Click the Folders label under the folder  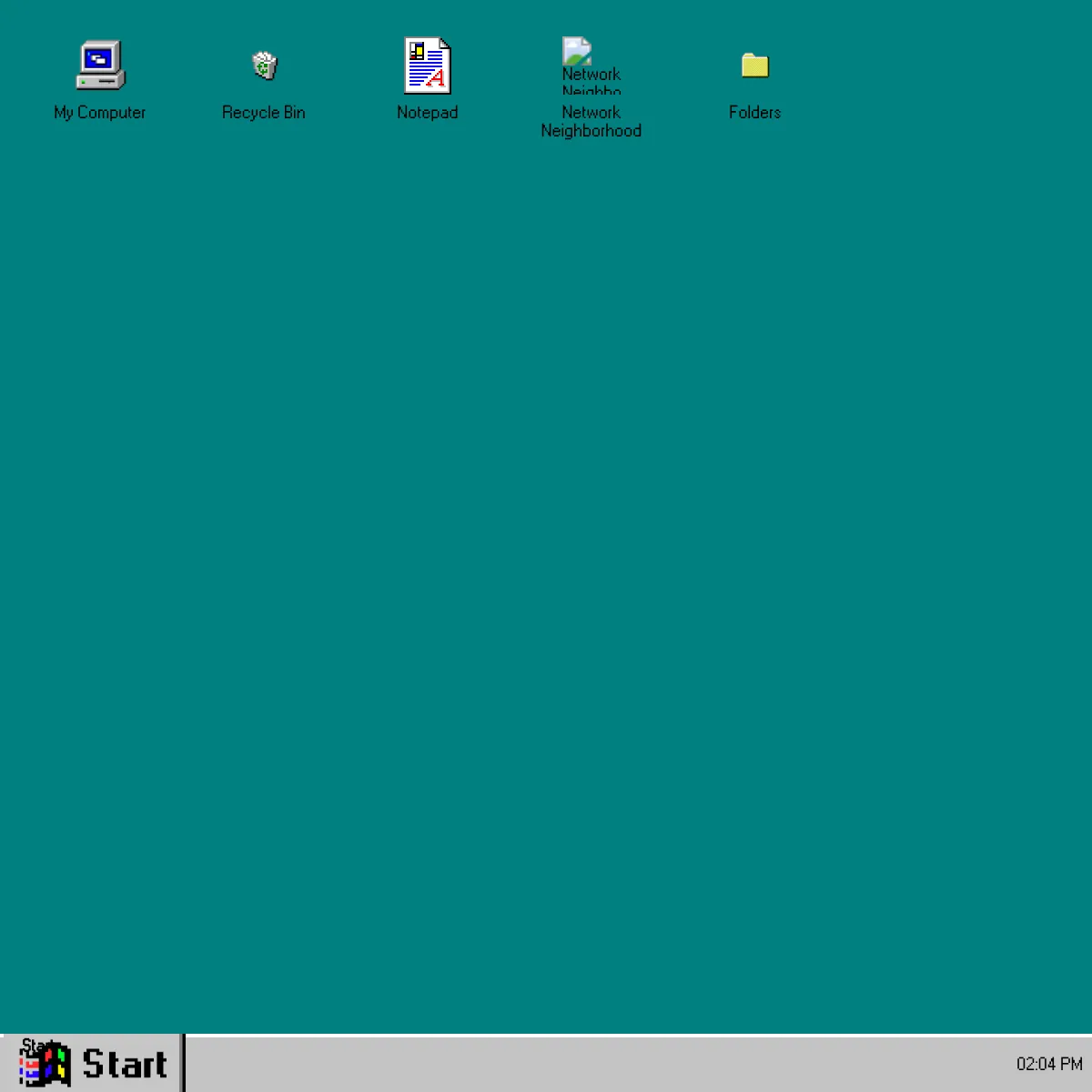tap(755, 113)
